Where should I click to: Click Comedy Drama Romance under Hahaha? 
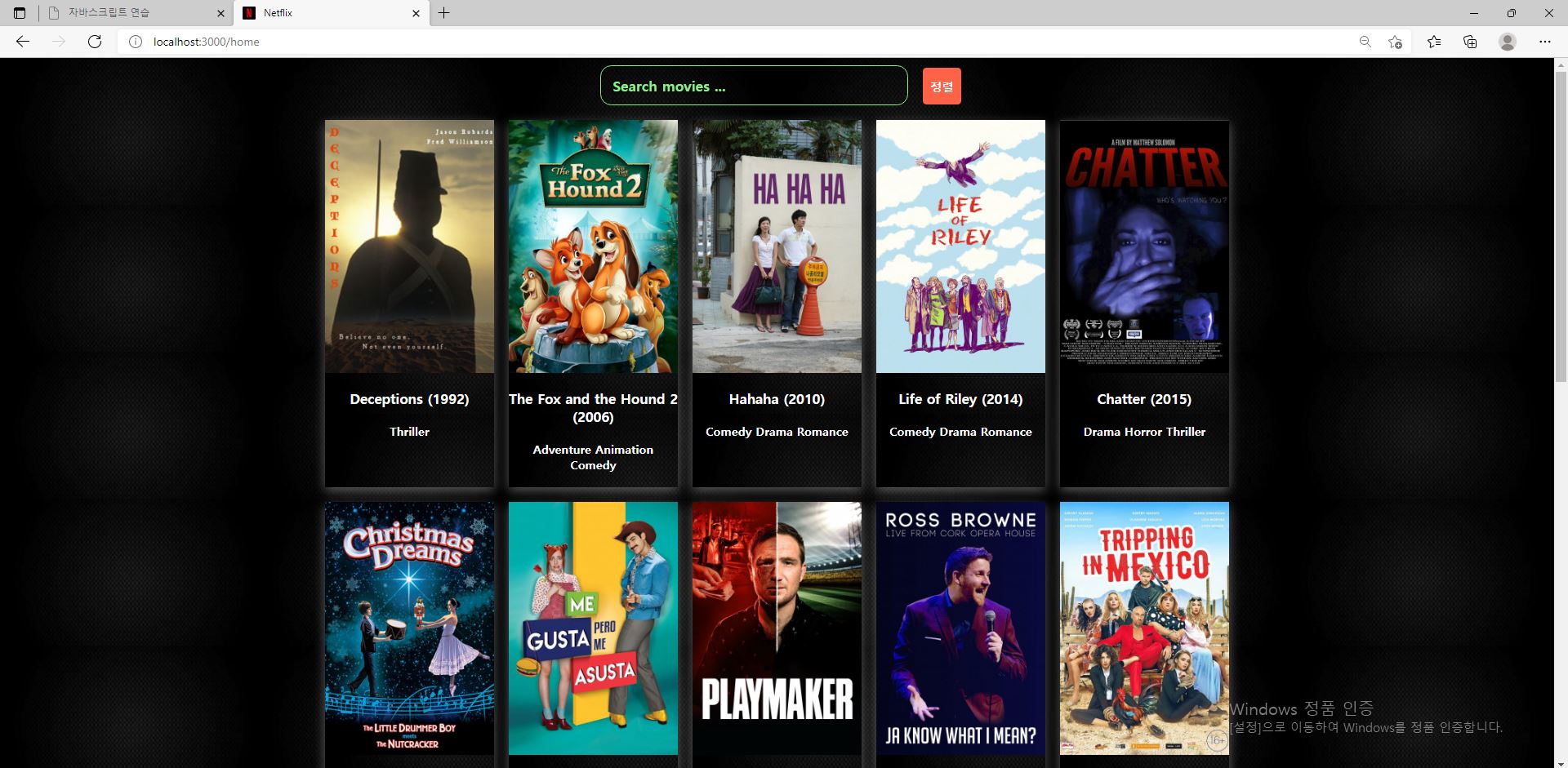777,432
